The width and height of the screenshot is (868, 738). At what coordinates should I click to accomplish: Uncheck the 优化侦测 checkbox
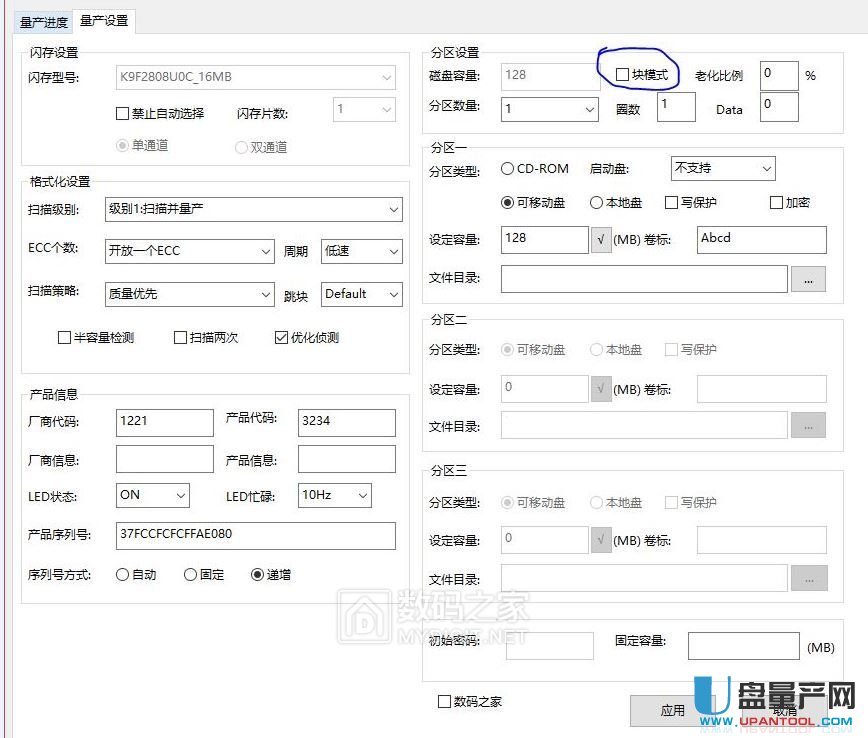point(281,337)
